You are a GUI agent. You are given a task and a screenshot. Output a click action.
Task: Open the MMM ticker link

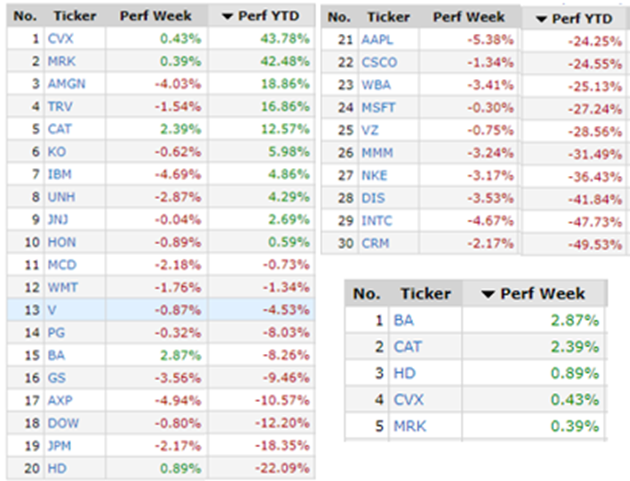coord(377,153)
